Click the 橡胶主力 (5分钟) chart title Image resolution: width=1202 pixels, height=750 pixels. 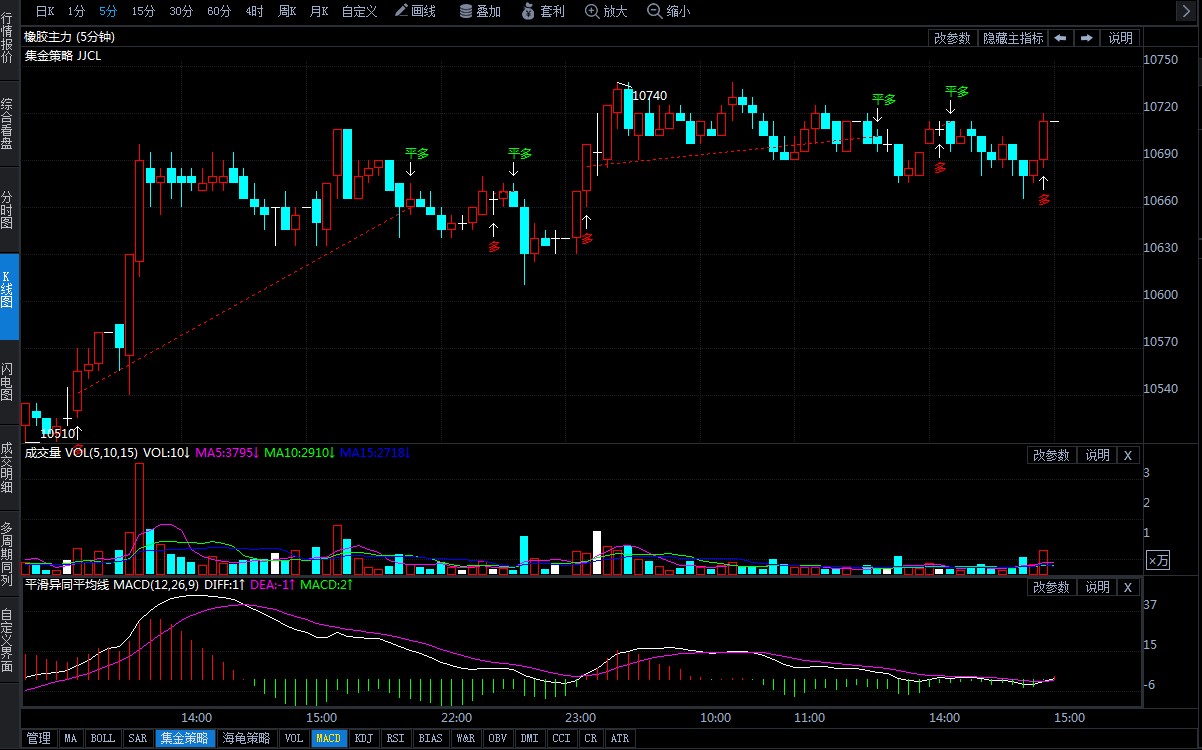[70, 38]
